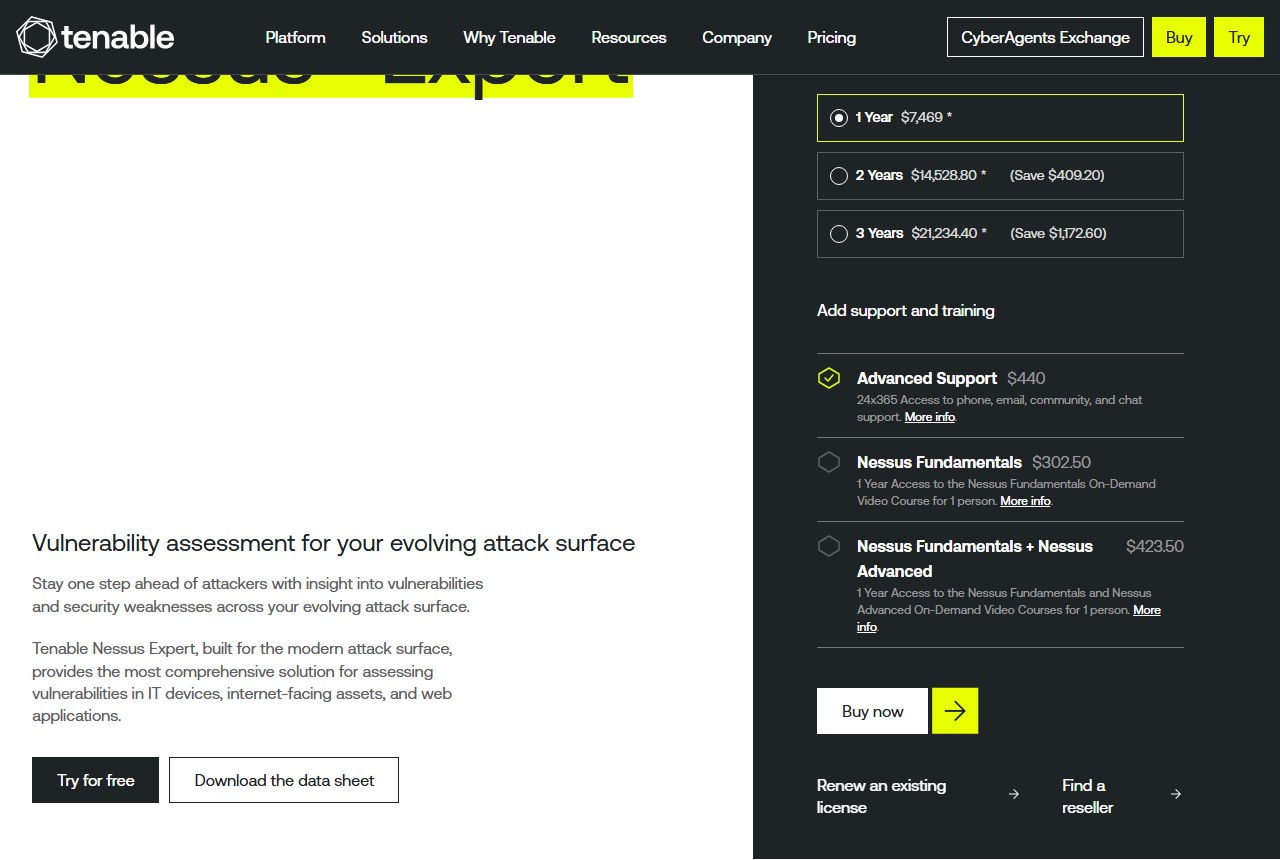Select the 2 Years $14,528.80 license option
The image size is (1280, 860).
tap(1000, 176)
